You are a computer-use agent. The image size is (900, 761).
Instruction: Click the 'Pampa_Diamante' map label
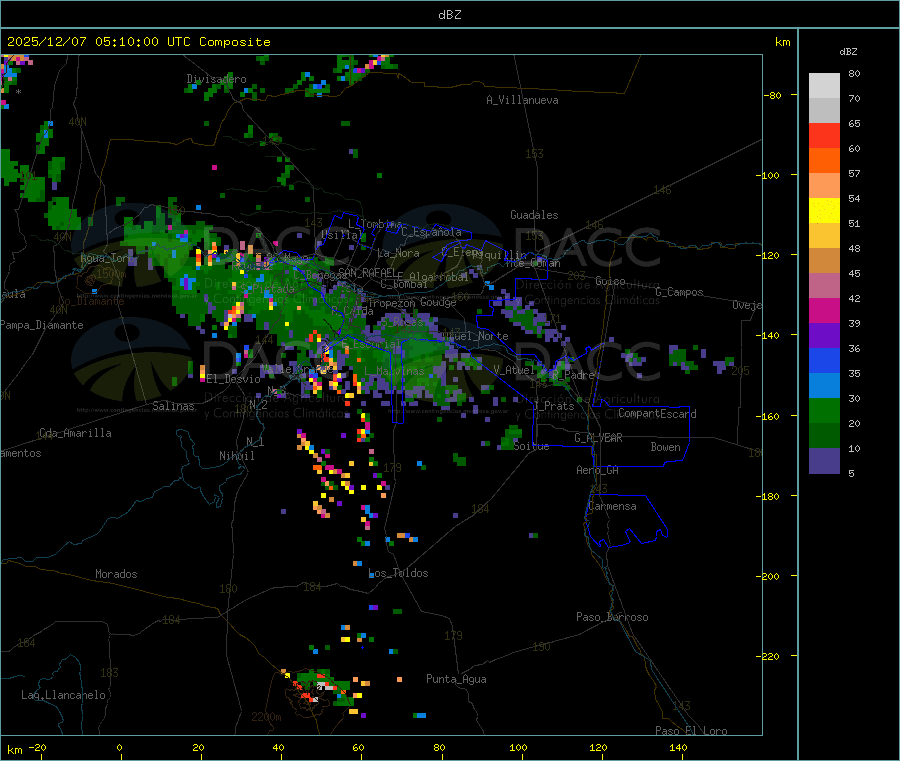tap(42, 325)
